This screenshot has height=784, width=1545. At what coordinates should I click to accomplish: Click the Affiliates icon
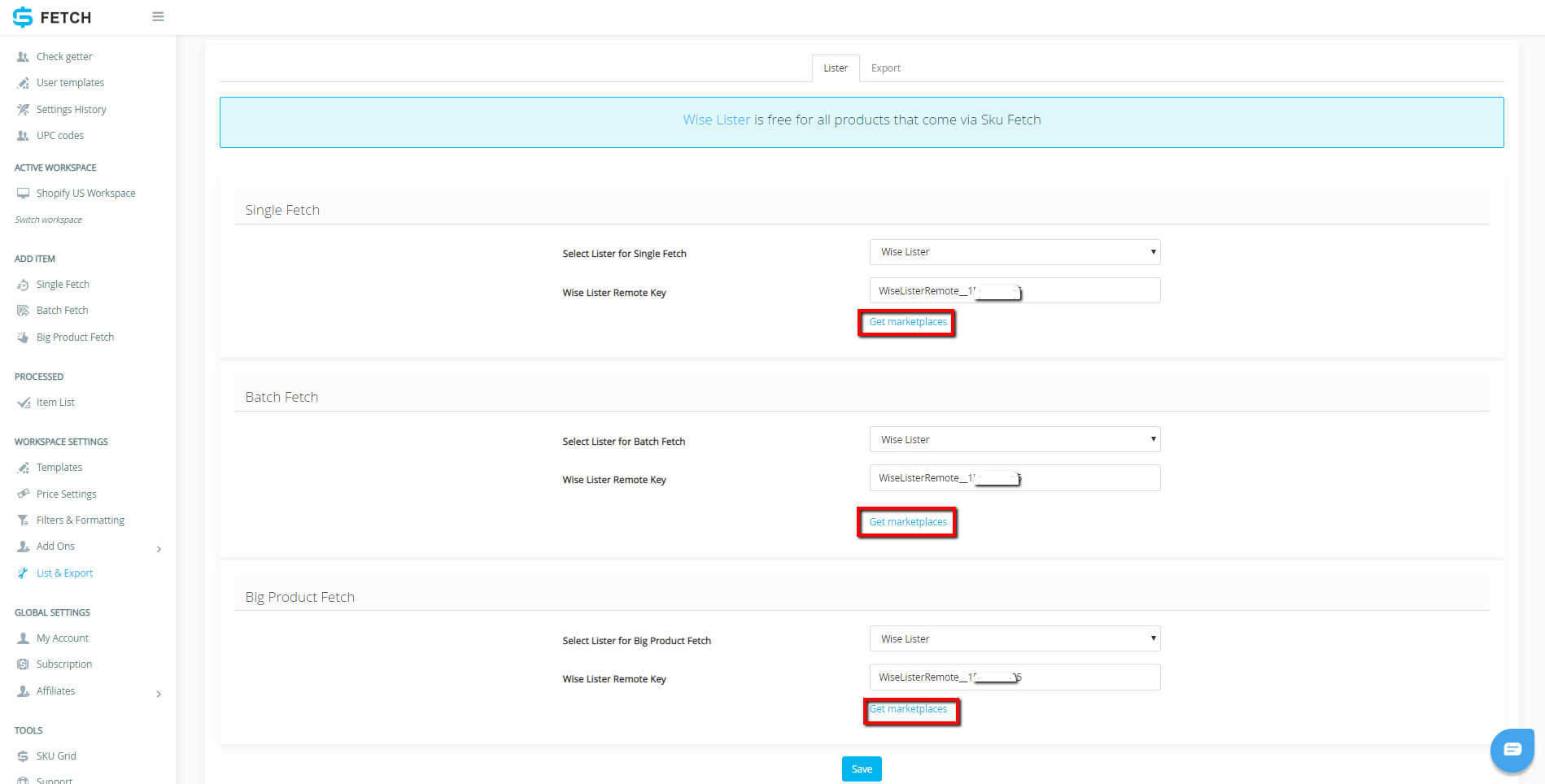tap(23, 691)
